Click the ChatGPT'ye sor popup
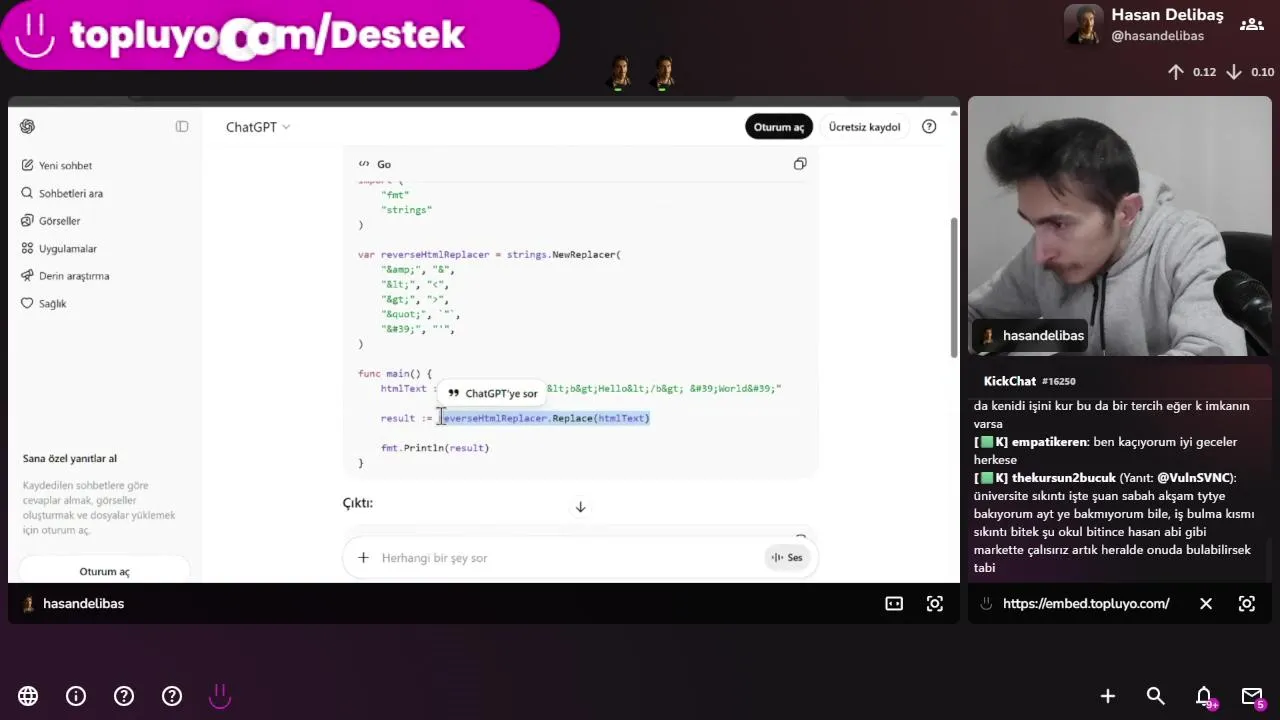 pyautogui.click(x=492, y=393)
